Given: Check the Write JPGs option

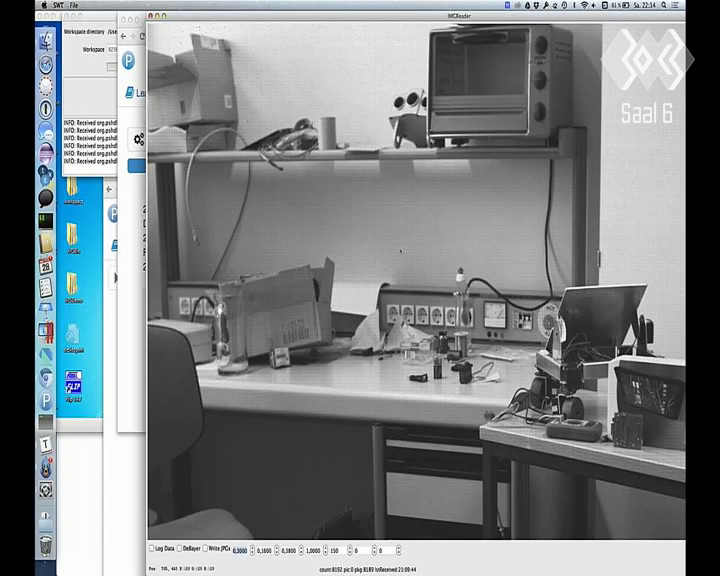Looking at the screenshot, I should [205, 548].
